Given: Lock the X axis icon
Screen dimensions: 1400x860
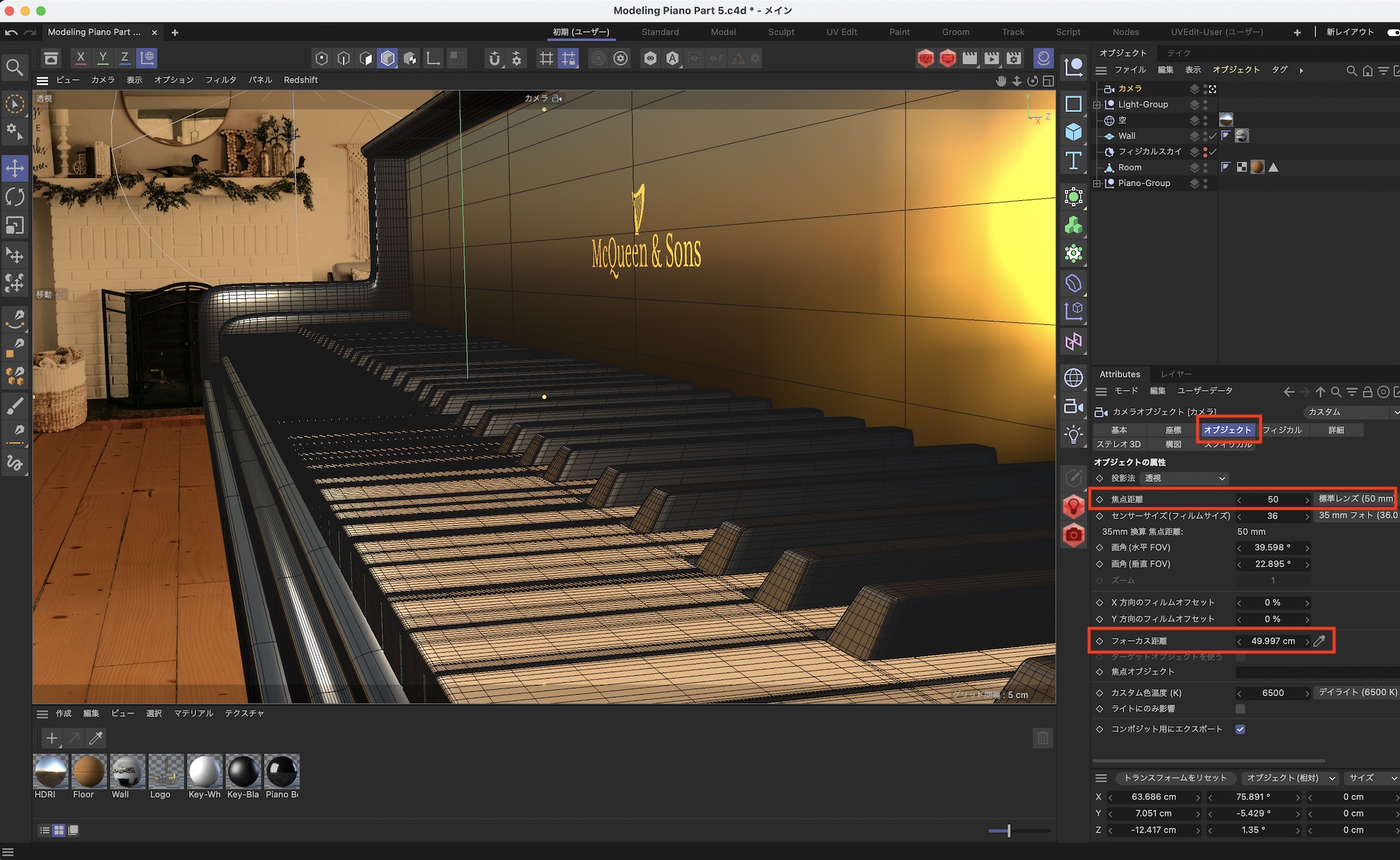Looking at the screenshot, I should [x=80, y=58].
